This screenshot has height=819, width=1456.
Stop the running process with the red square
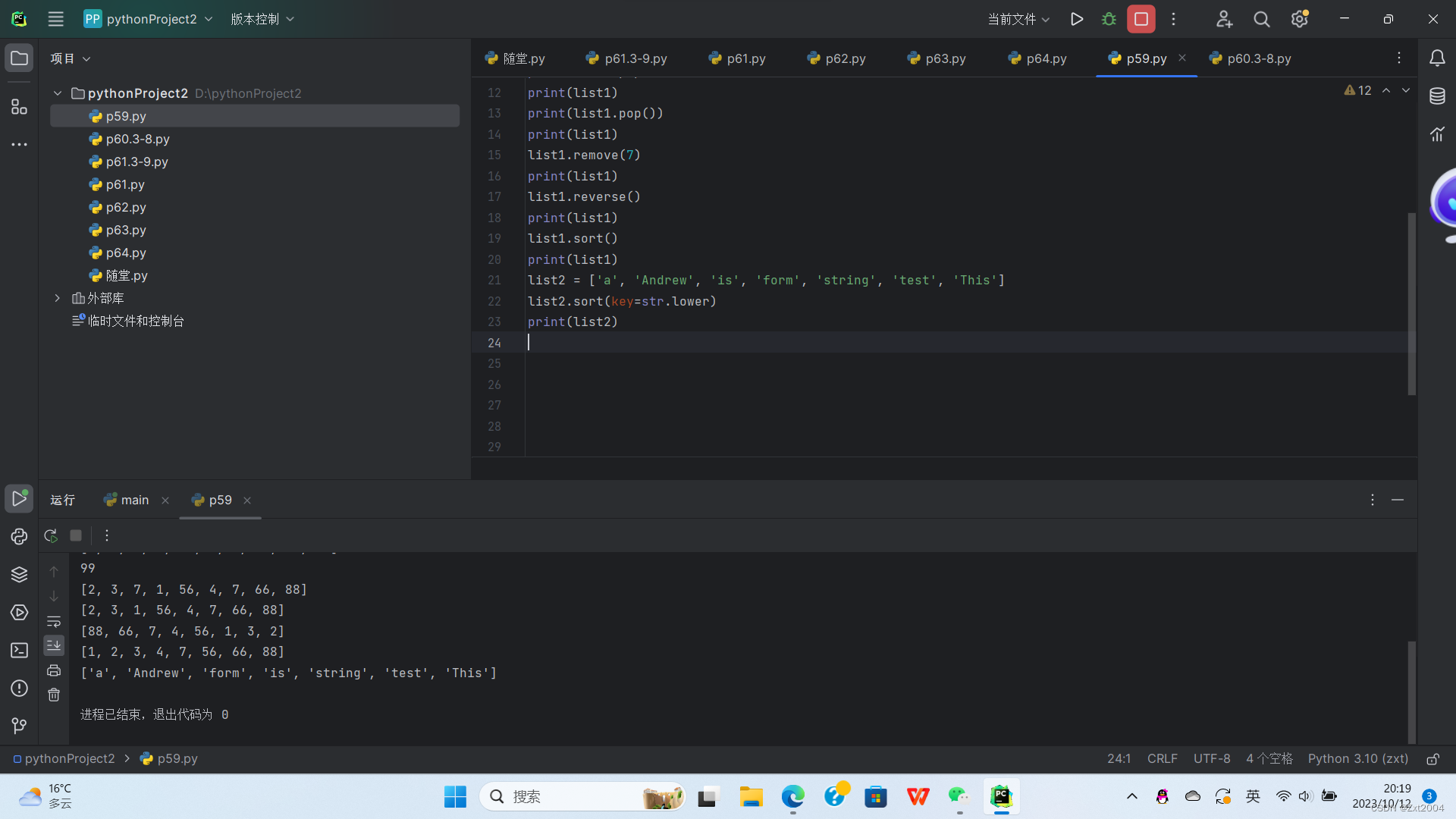click(1141, 19)
